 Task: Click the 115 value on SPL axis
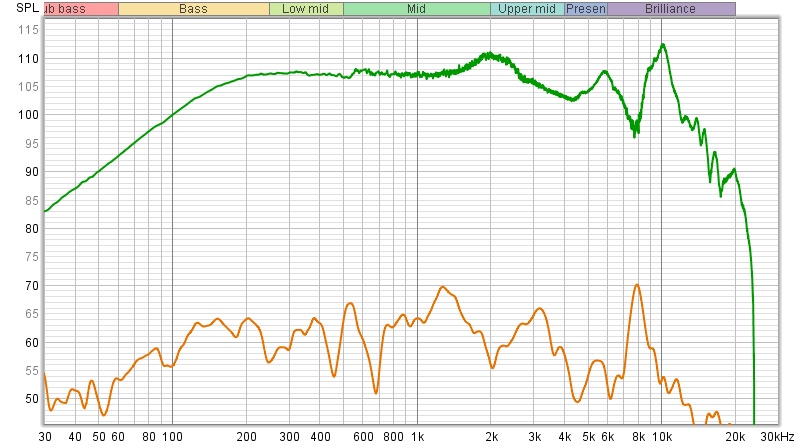(x=28, y=30)
